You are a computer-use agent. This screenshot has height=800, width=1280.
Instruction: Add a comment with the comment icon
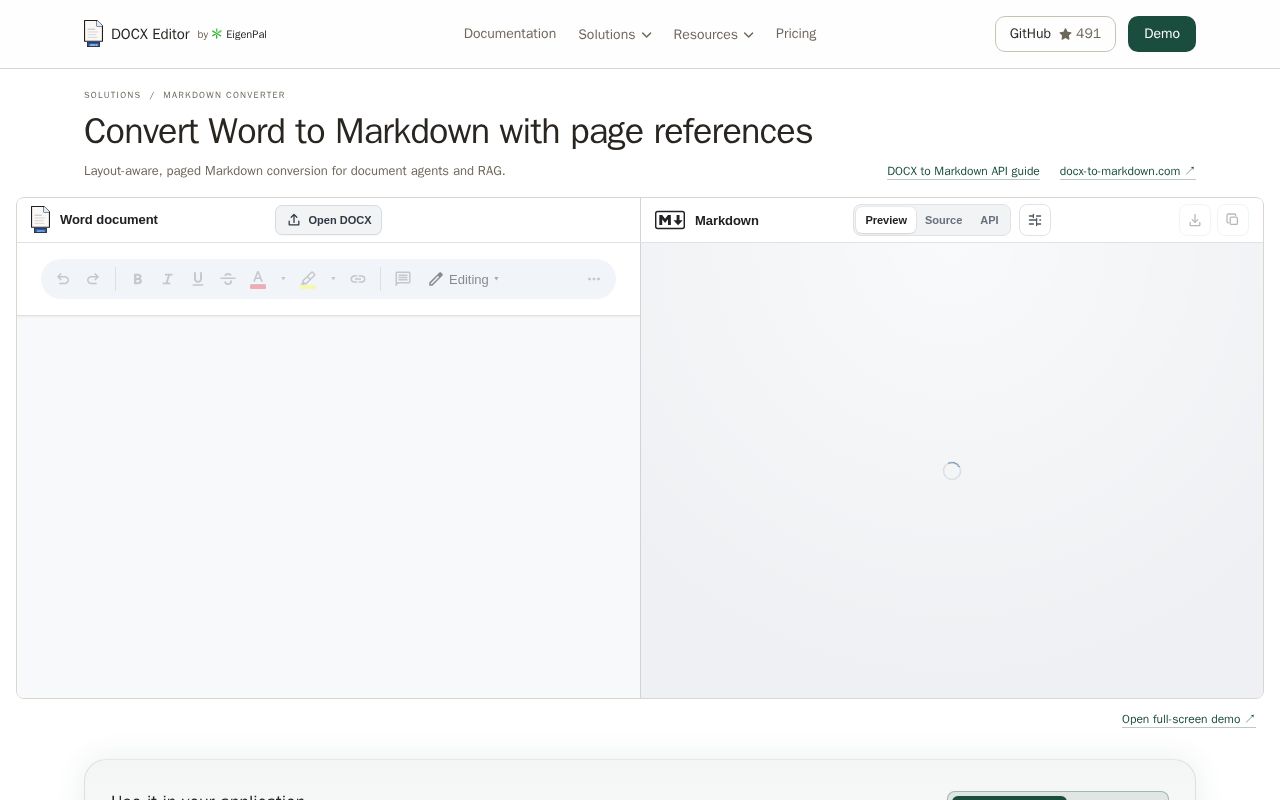pos(403,279)
